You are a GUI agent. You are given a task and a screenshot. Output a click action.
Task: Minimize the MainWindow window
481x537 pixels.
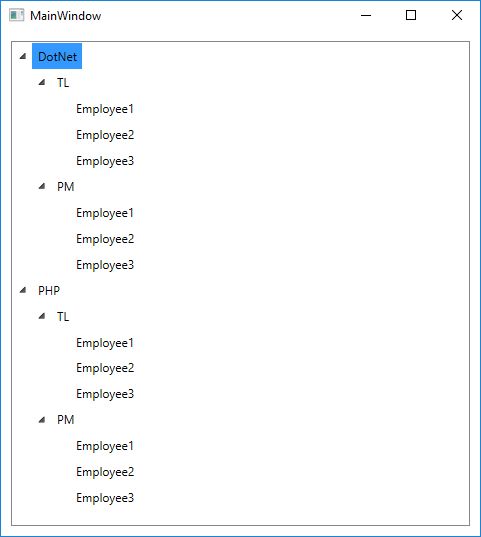coord(366,15)
